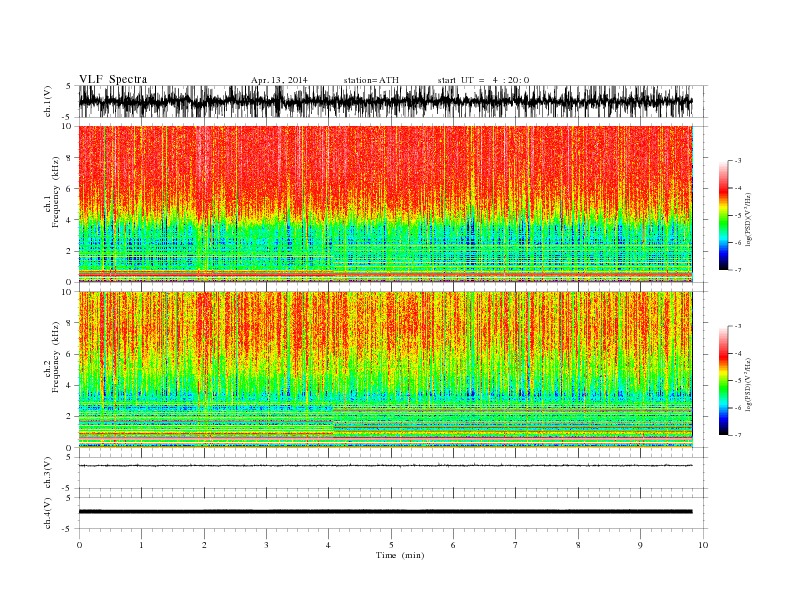Click inside the ch.2 spectrogram panel
This screenshot has height=612, width=792.
coord(385,369)
